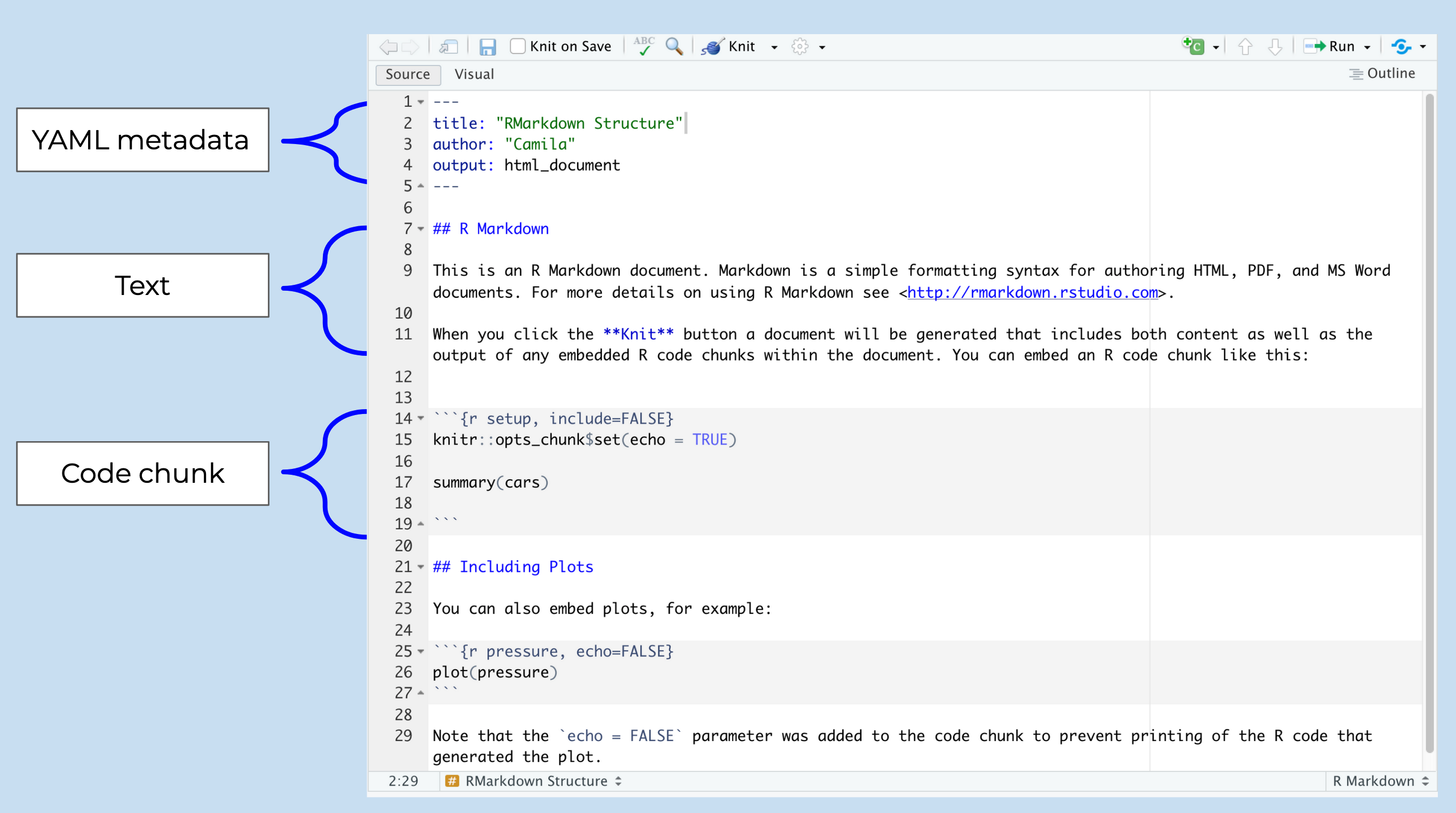Open insert chunk language dropdown

(1216, 47)
